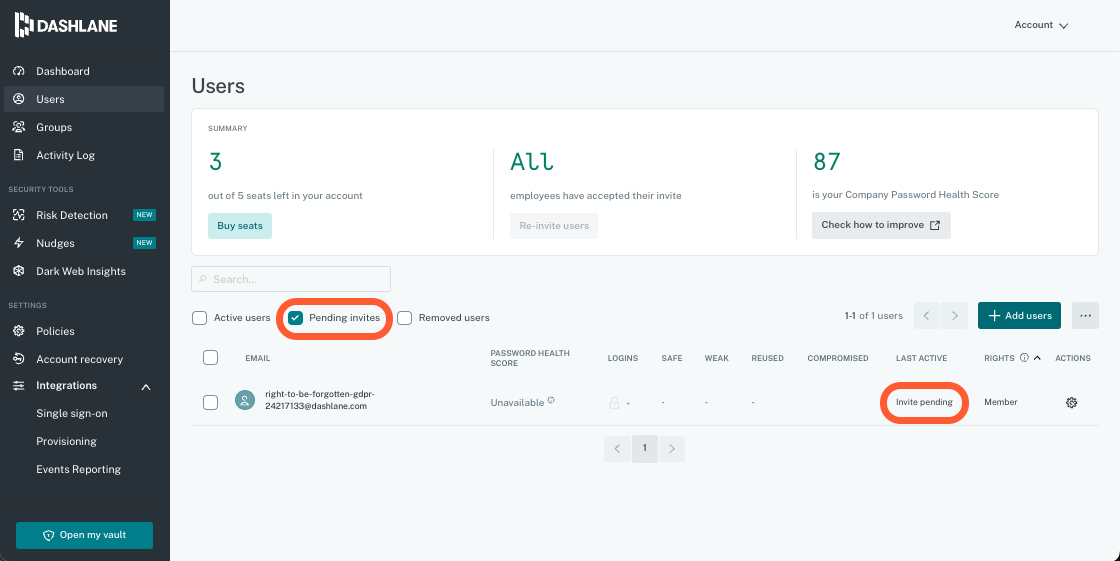Collapse the Integrations section
This screenshot has height=561, width=1120.
[x=145, y=386]
